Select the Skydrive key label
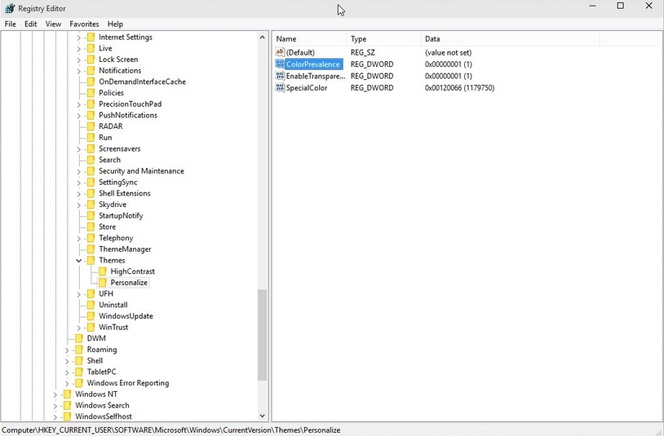 112,205
